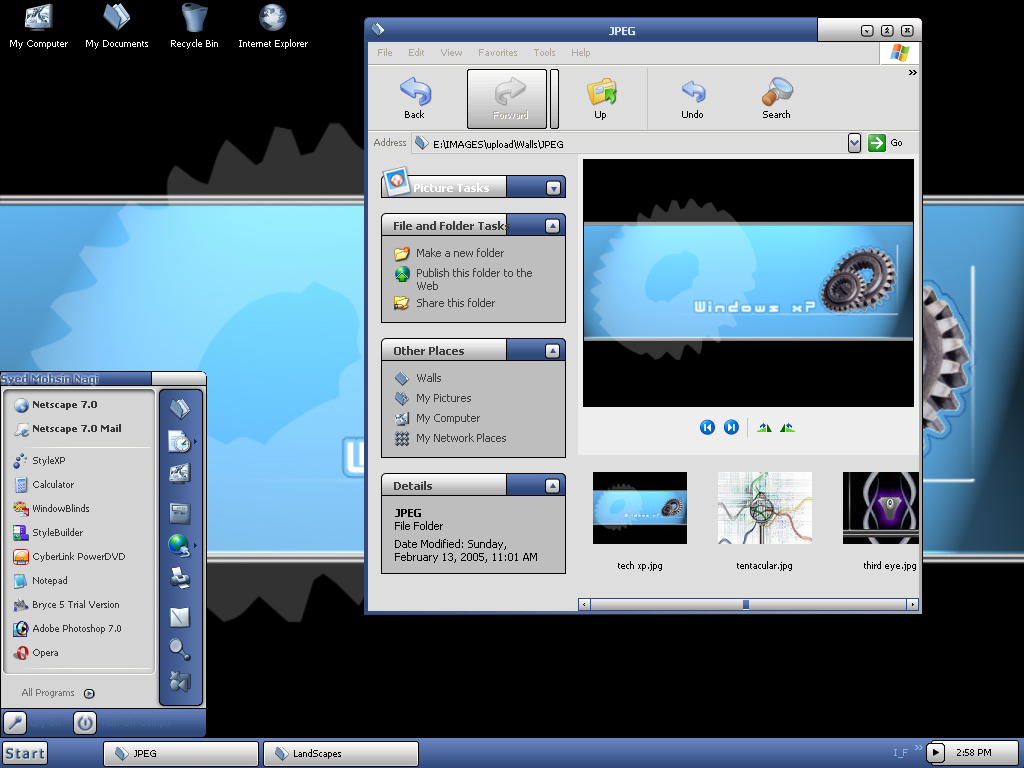Click the globe network icon in Start menu side panel
1024x768 pixels.
[178, 545]
